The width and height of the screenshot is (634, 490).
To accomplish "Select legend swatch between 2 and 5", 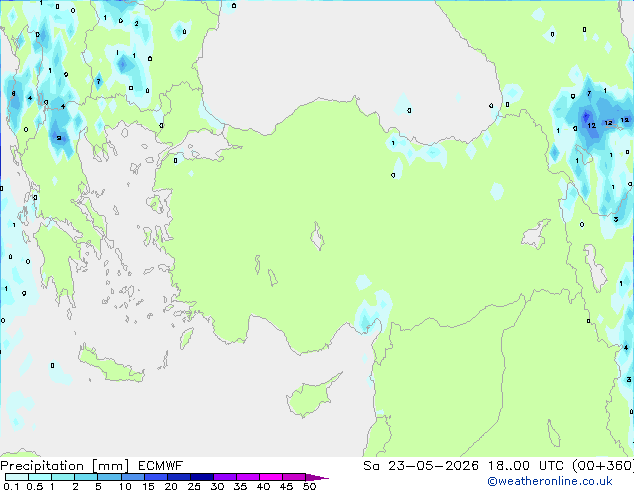I will (86, 477).
